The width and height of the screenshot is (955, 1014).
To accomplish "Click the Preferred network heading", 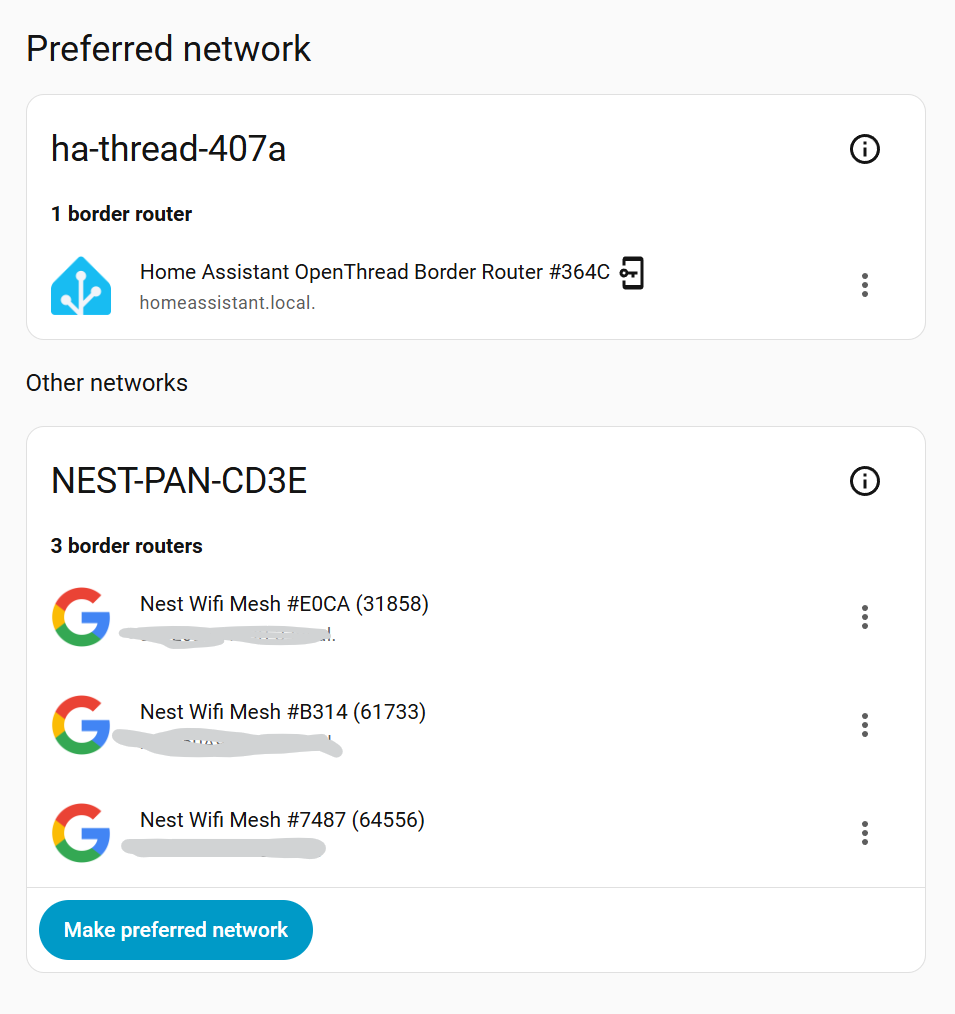I will tap(168, 48).
